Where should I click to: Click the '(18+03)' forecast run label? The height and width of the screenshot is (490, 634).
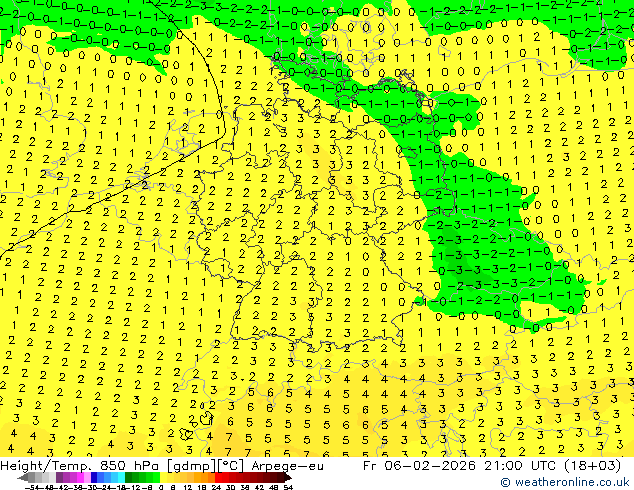pos(592,466)
